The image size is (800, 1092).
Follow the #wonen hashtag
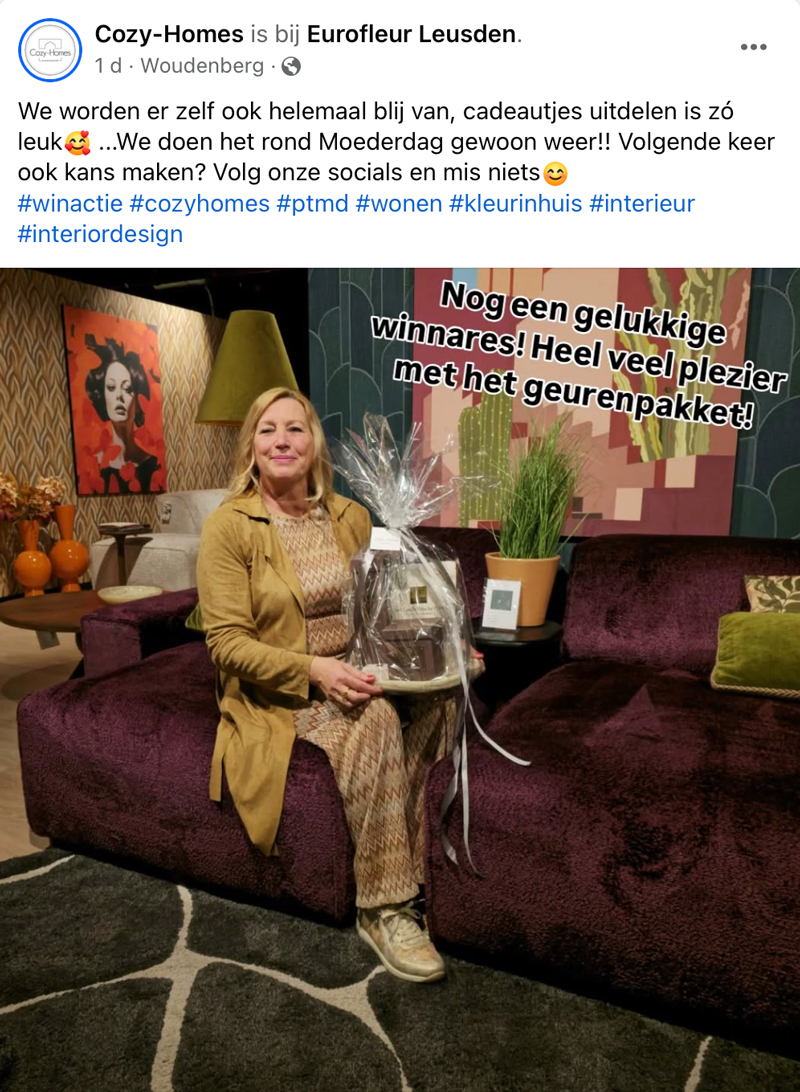(x=399, y=203)
